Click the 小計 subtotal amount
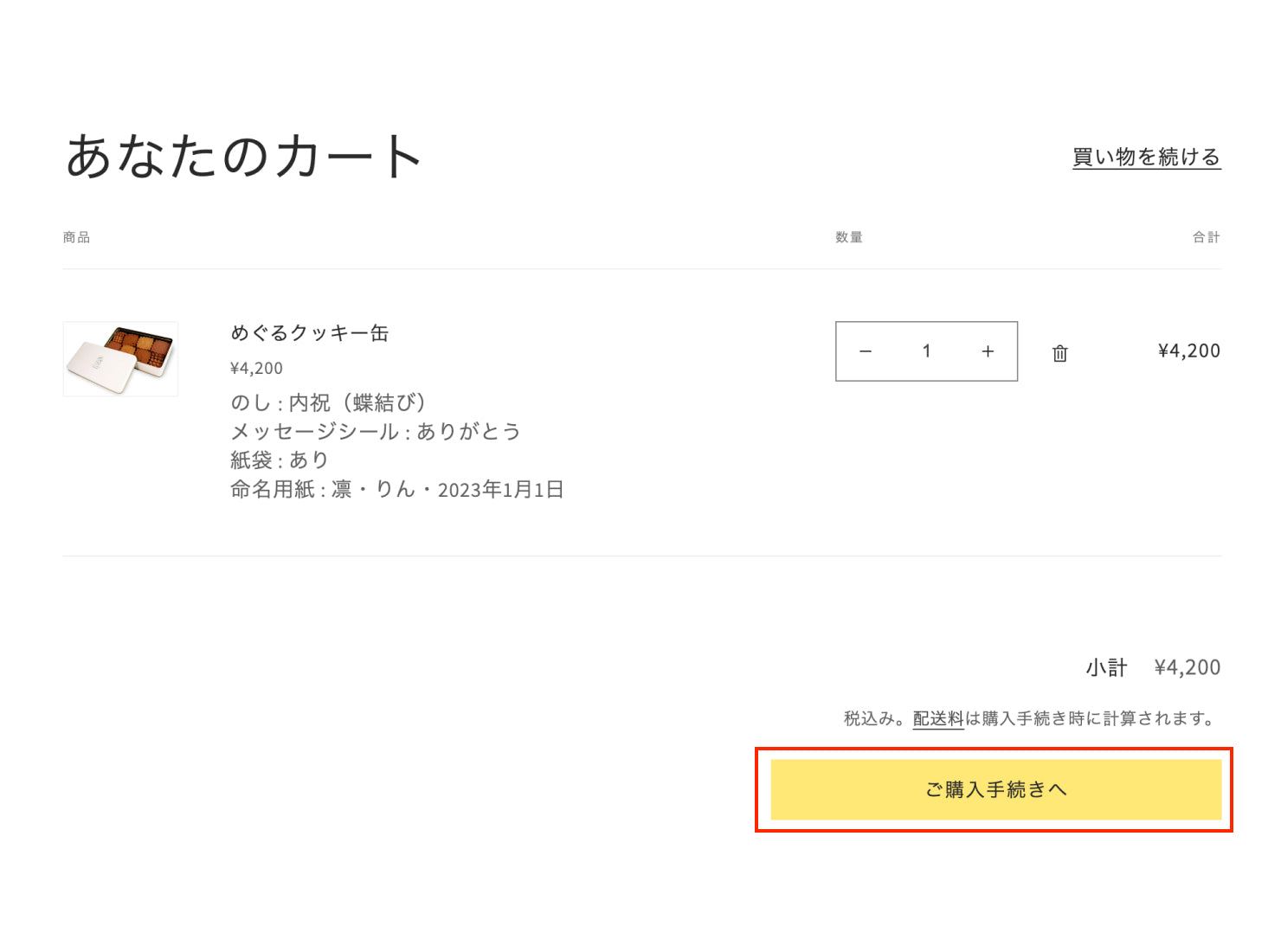Image resolution: width=1281 pixels, height=952 pixels. [x=1187, y=667]
